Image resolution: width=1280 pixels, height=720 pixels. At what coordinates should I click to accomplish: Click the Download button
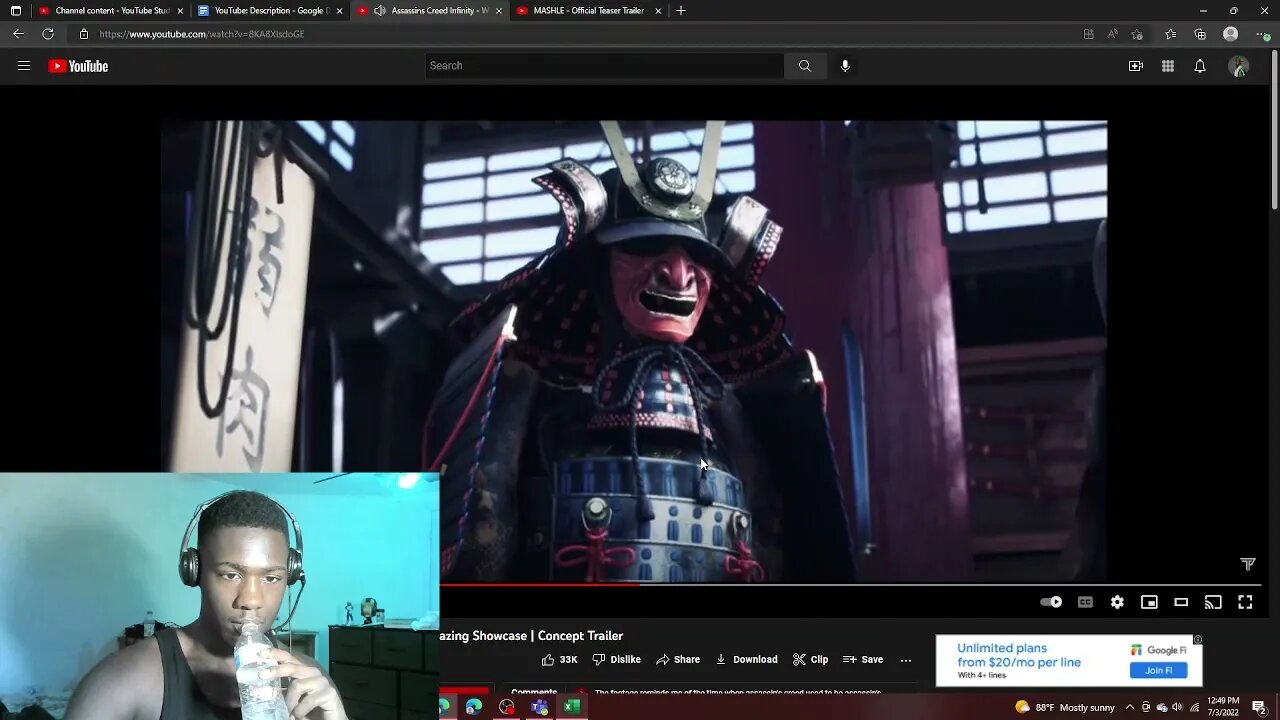point(746,660)
